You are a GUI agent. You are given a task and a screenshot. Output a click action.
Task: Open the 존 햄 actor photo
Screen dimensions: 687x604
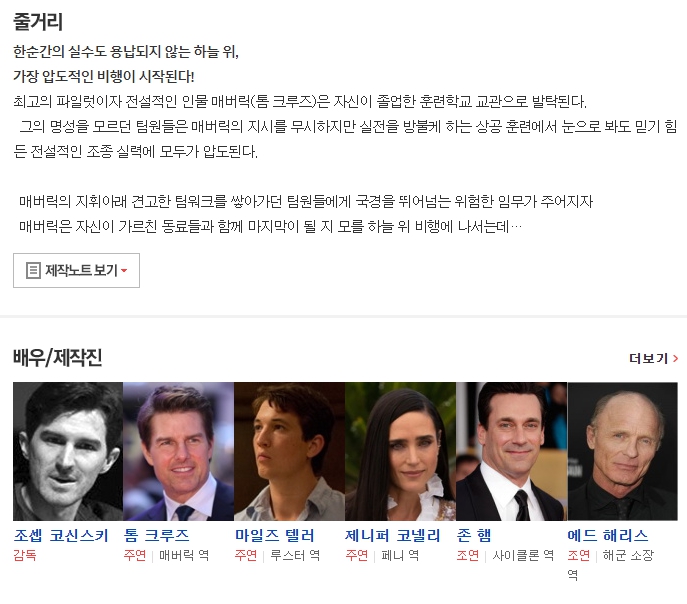pos(511,451)
